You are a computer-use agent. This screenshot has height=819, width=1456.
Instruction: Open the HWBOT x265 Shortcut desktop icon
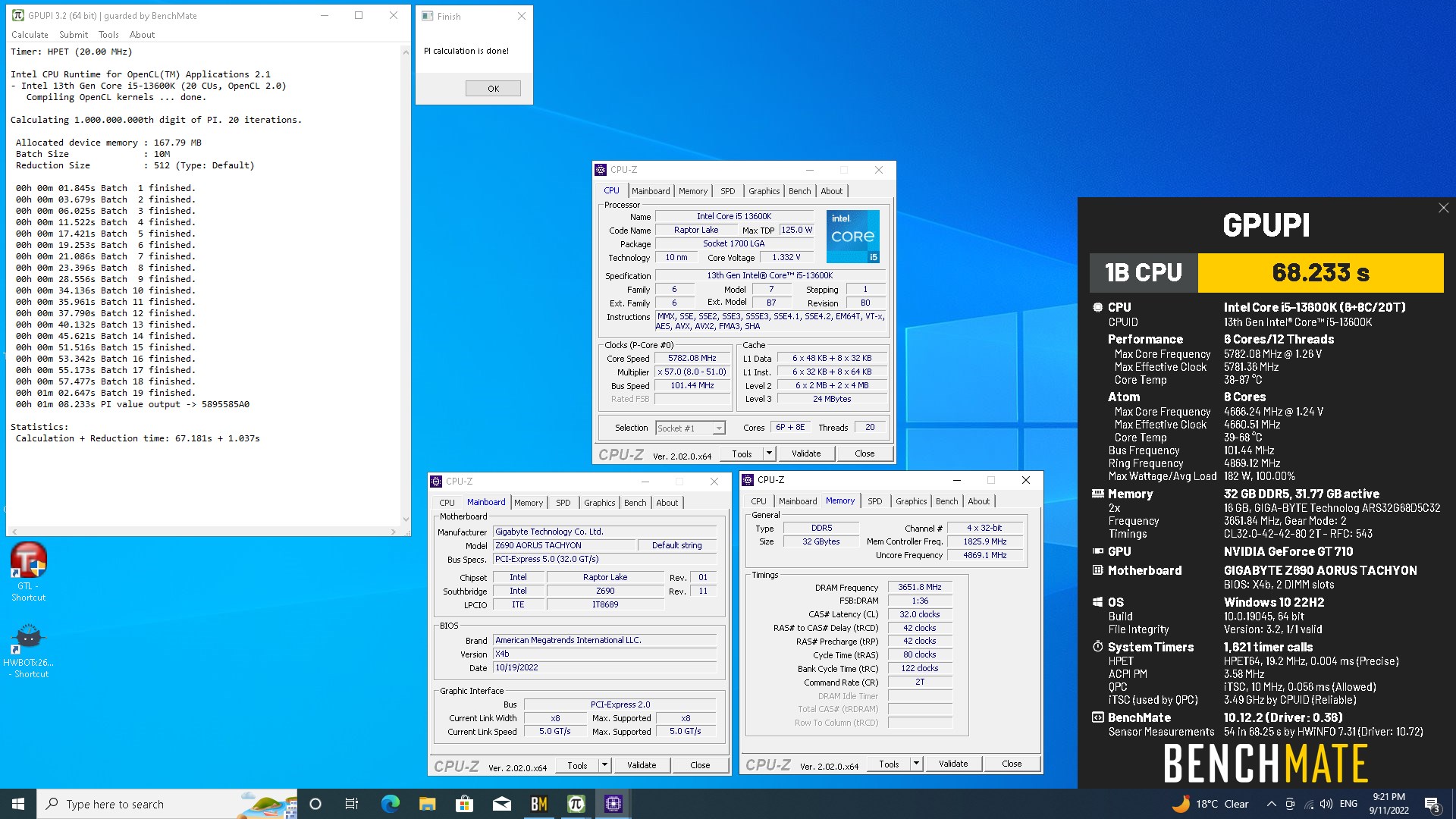coord(28,650)
